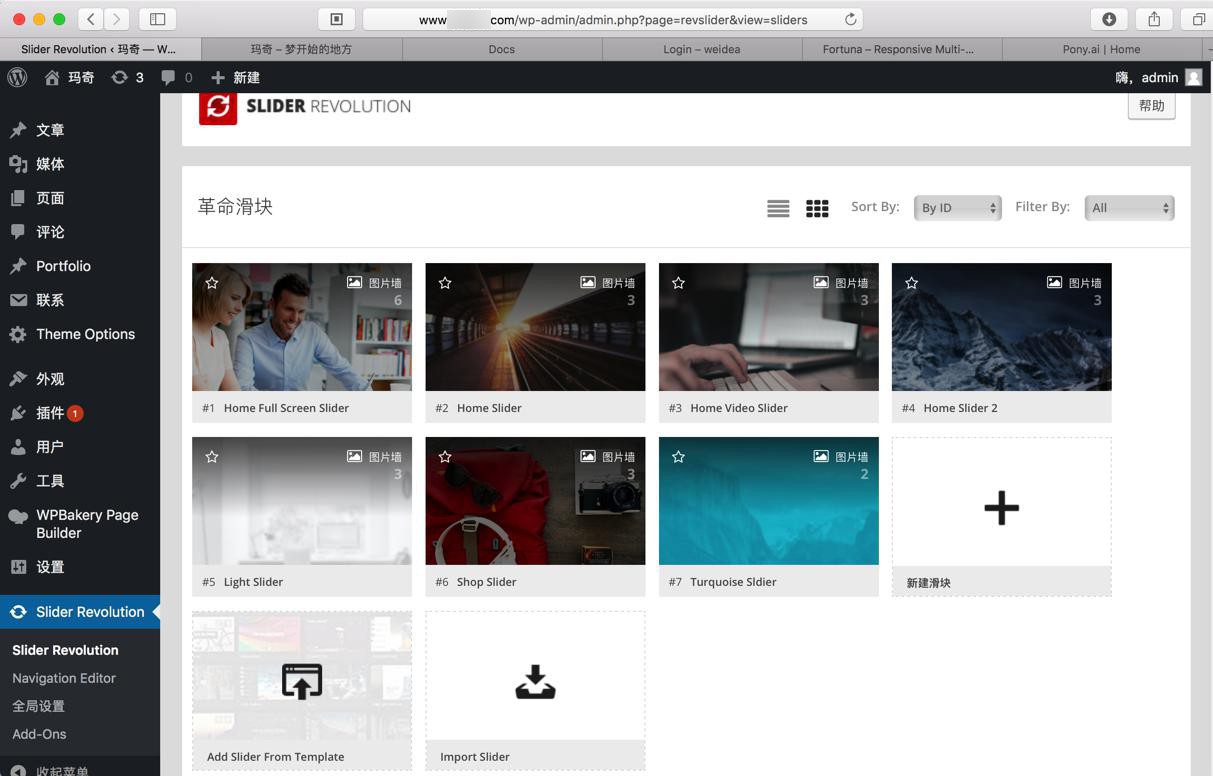Open 外观 menu in sidebar
Image resolution: width=1213 pixels, height=776 pixels.
click(80, 379)
